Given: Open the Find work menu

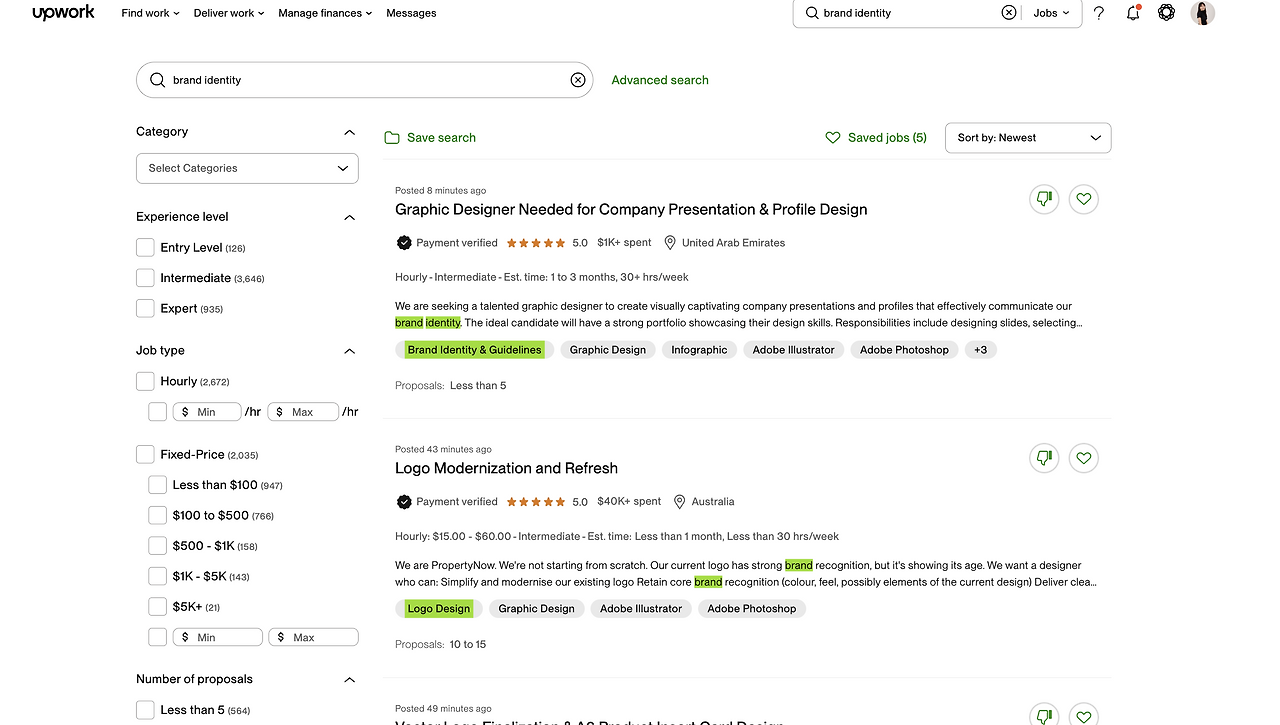Looking at the screenshot, I should point(150,13).
